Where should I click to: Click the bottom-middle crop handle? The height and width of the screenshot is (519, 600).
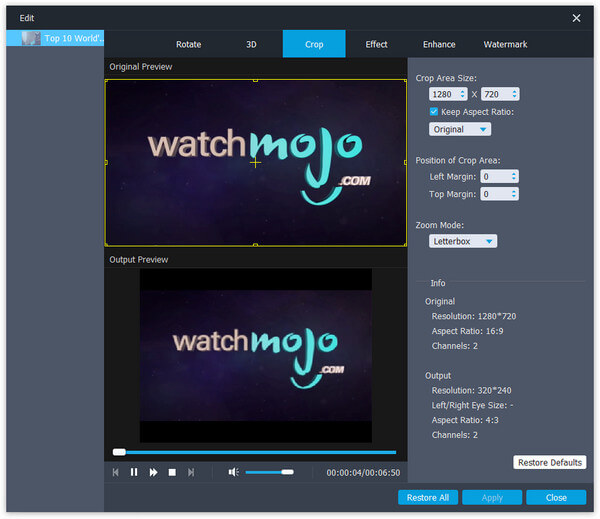[x=255, y=245]
